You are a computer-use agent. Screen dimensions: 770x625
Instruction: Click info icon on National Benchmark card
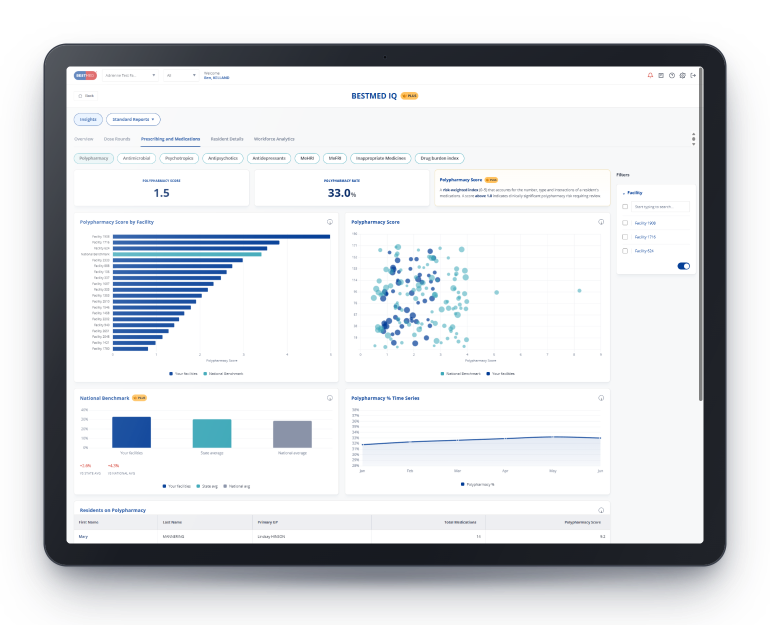tap(330, 398)
